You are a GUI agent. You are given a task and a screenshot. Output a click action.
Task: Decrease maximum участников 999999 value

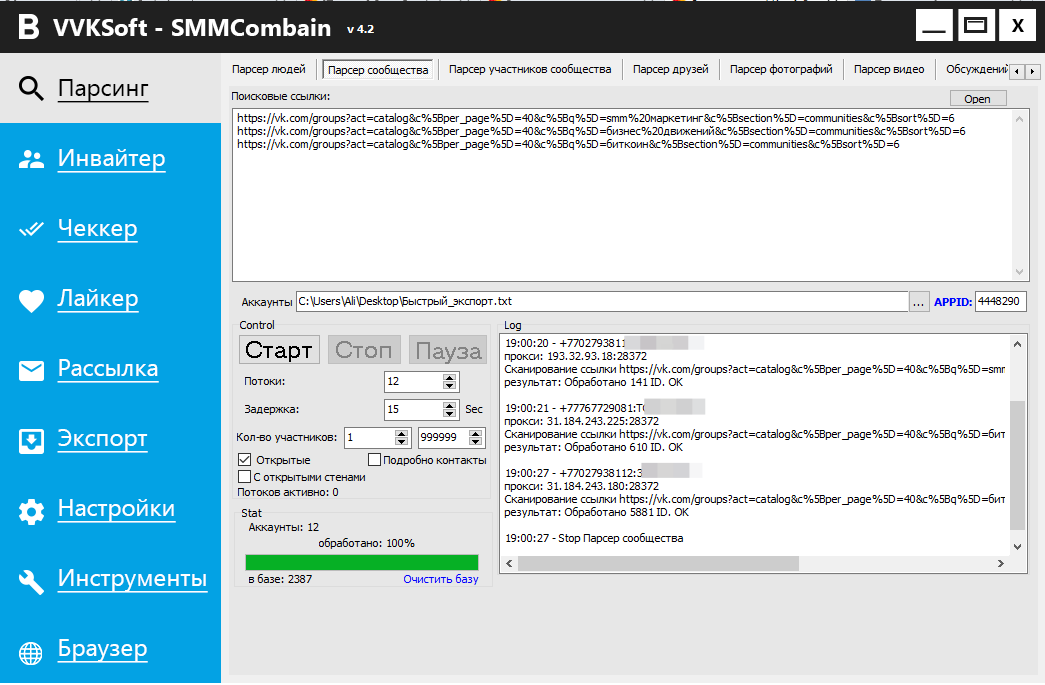pos(475,442)
